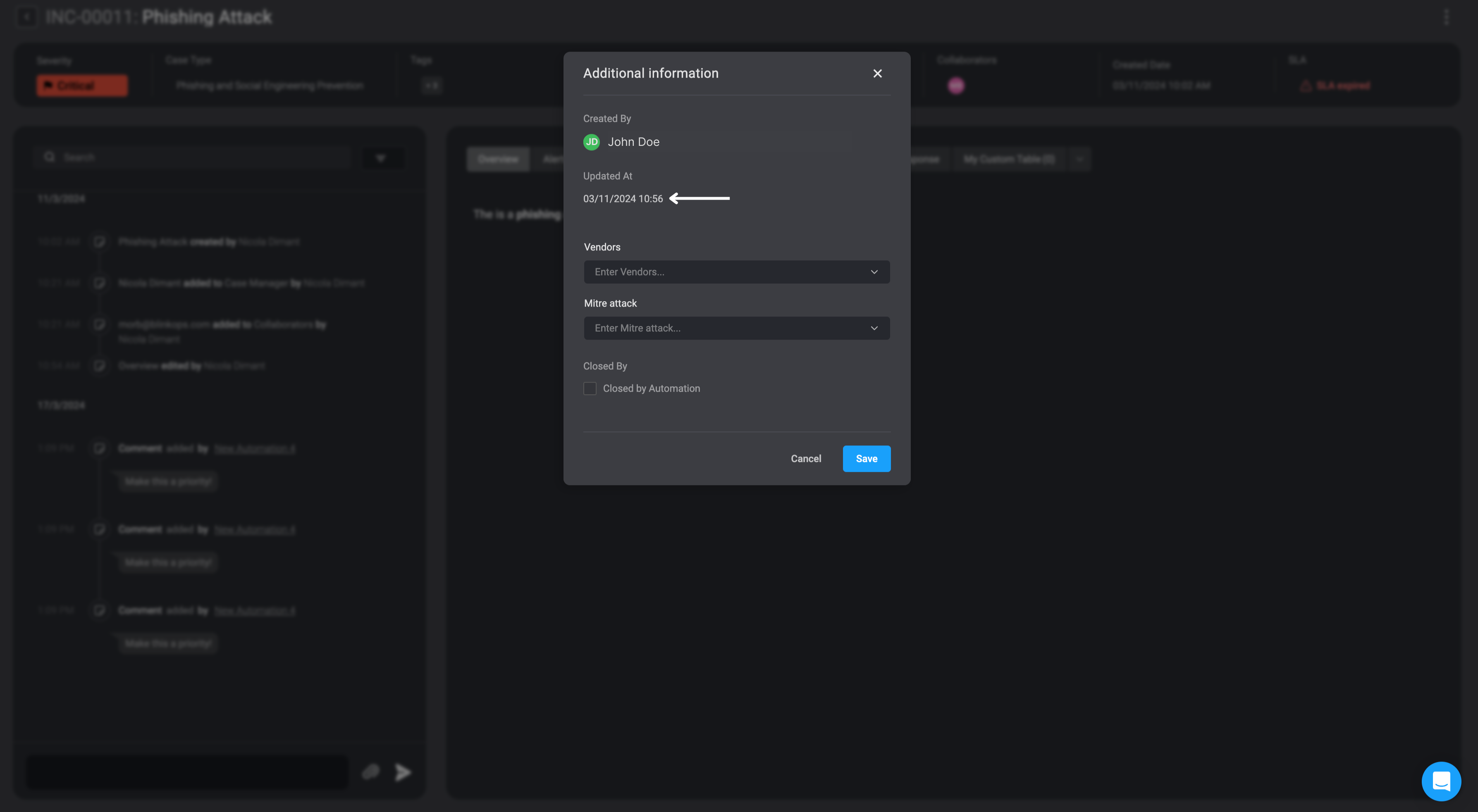The height and width of the screenshot is (812, 1478).
Task: Click the Case Type phishing prevention value
Action: click(x=270, y=86)
